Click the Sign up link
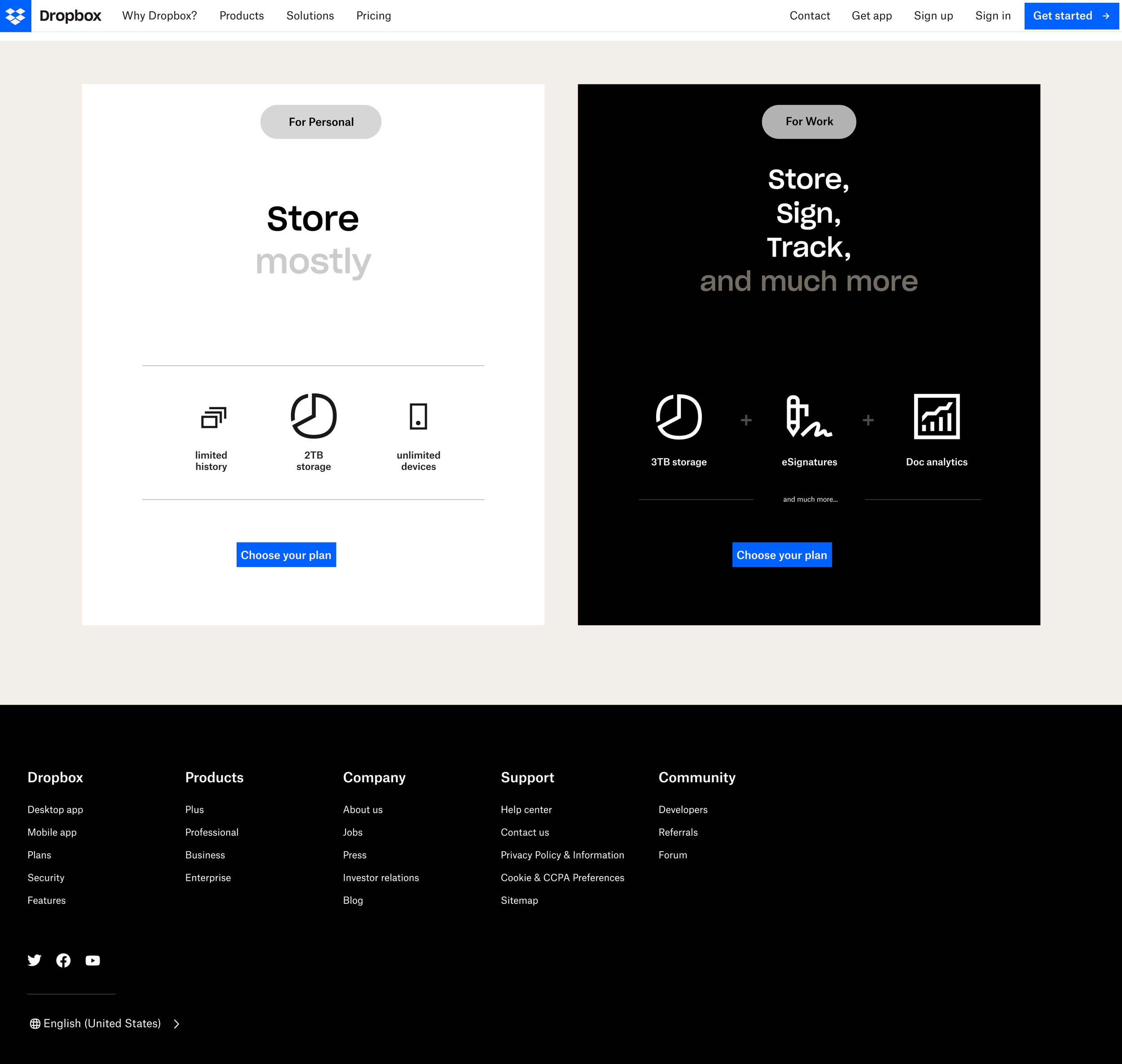The width and height of the screenshot is (1122, 1064). 934,16
